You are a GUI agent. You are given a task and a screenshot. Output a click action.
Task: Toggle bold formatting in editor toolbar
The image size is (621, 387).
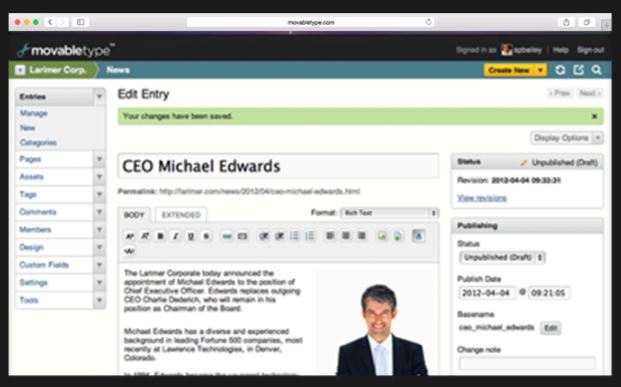160,236
